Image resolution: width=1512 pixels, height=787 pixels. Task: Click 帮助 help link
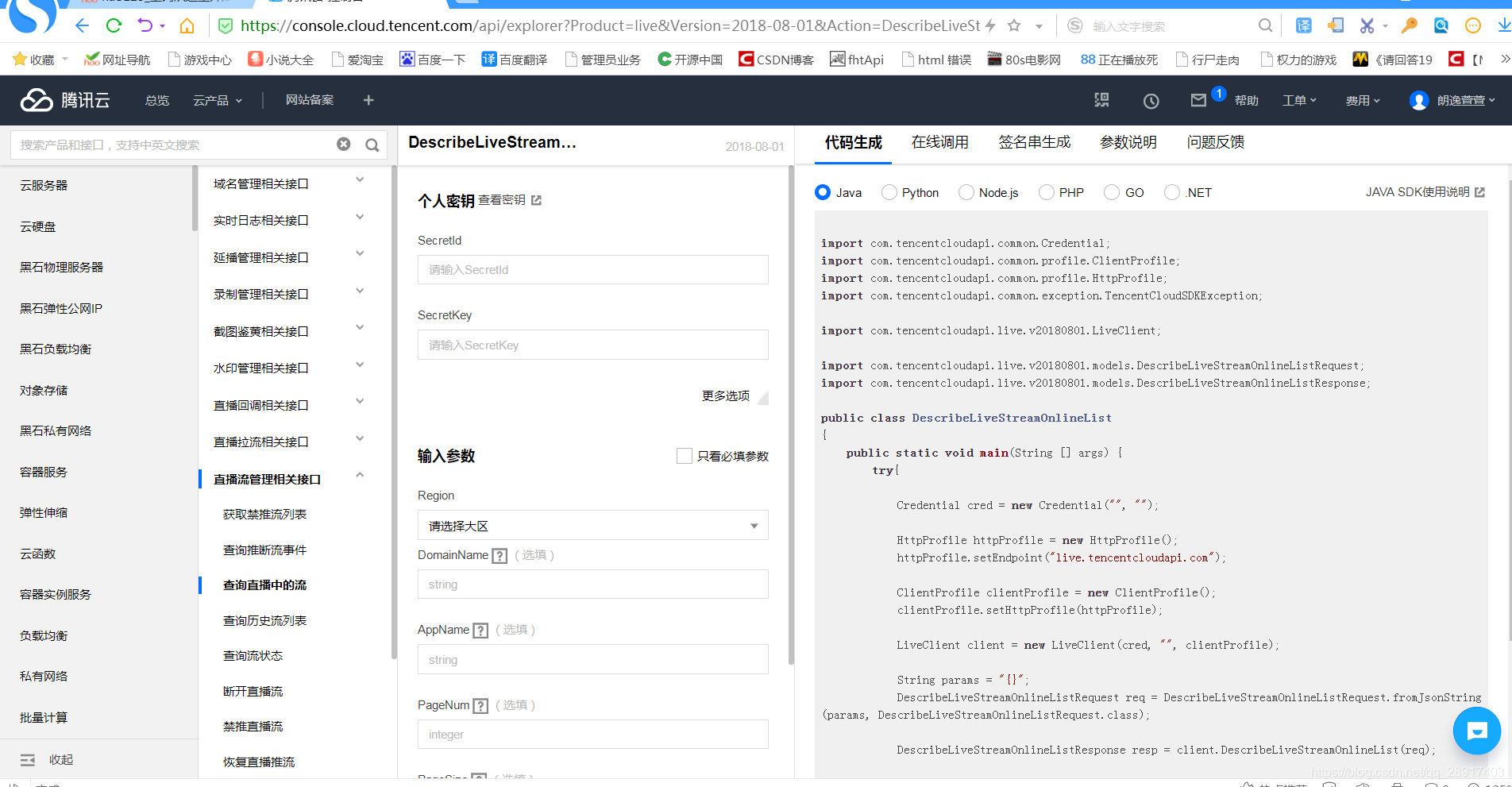pyautogui.click(x=1247, y=100)
